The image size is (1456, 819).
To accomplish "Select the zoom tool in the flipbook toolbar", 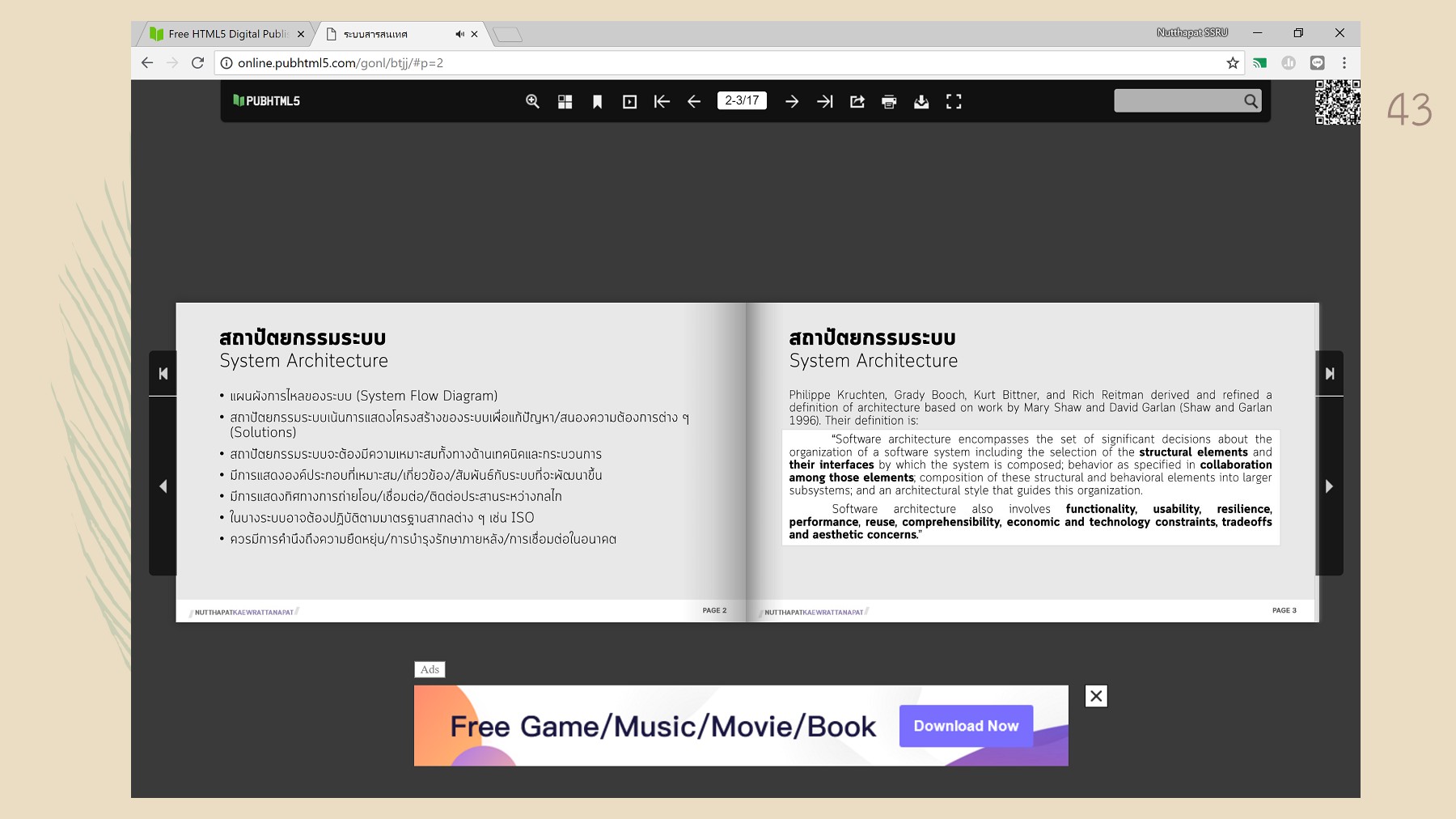I will (533, 101).
